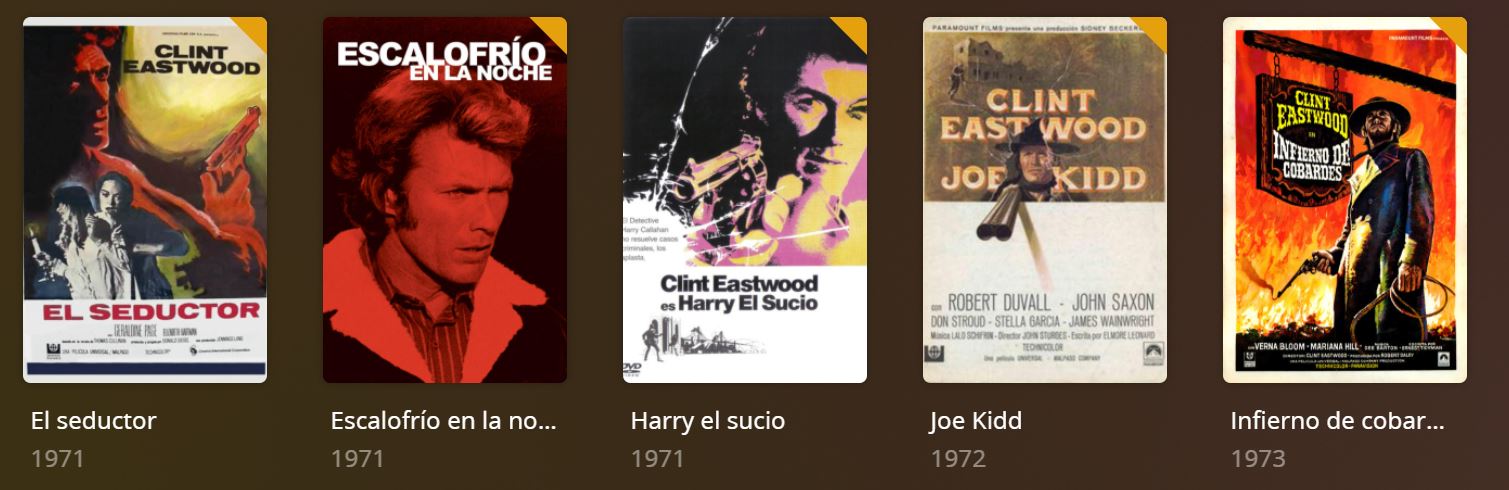Open the Infierno de cobardes poster
The image size is (1509, 490).
pyautogui.click(x=1345, y=200)
